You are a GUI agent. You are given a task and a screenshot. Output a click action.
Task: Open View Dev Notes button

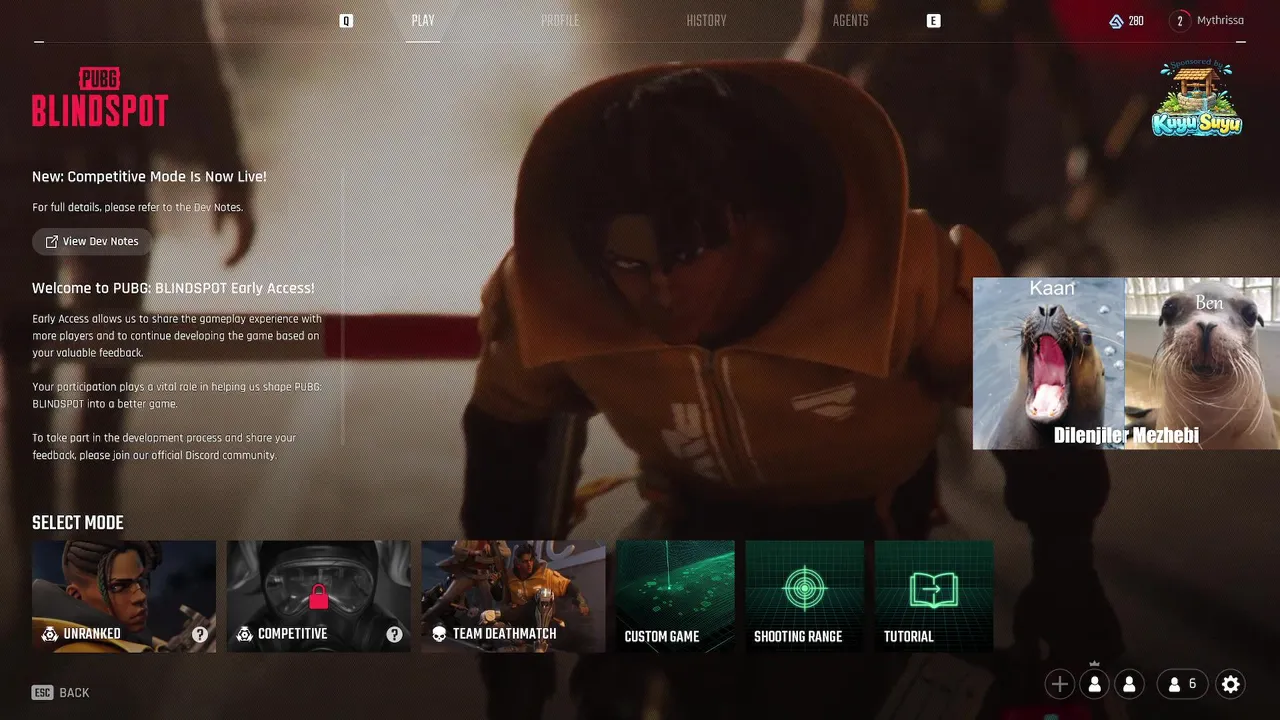click(92, 241)
